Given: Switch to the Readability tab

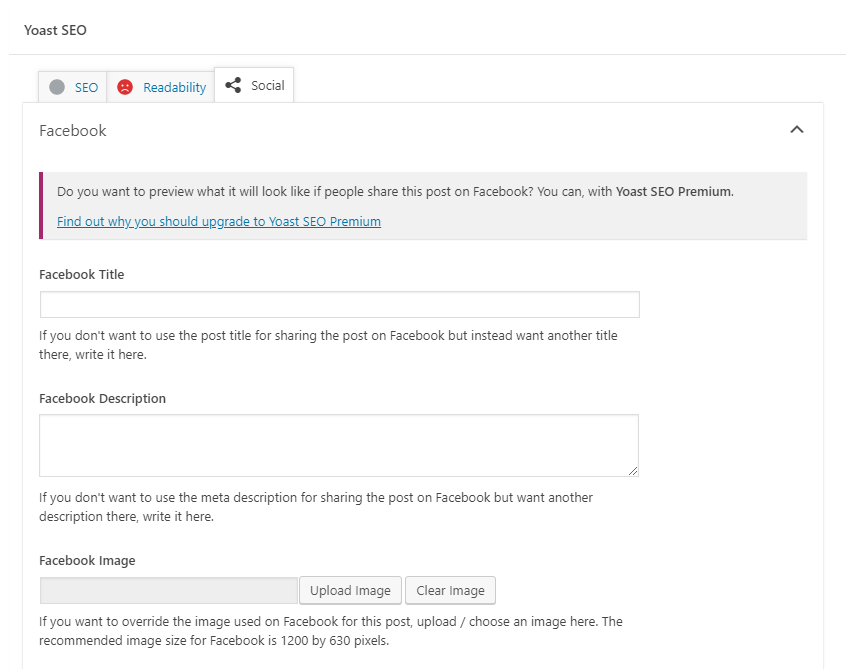Looking at the screenshot, I should click(161, 87).
